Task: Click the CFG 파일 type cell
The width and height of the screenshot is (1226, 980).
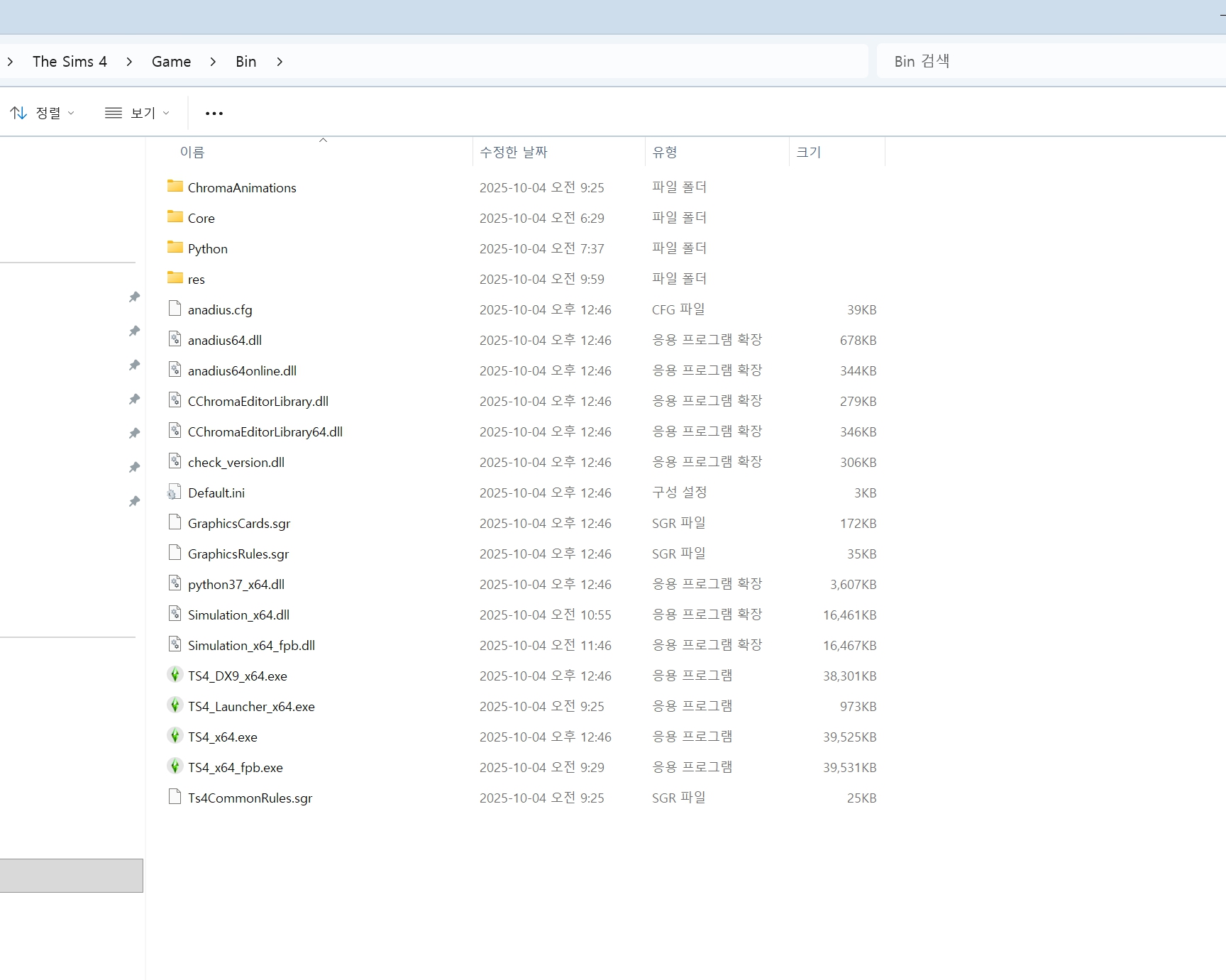Action: coord(678,309)
